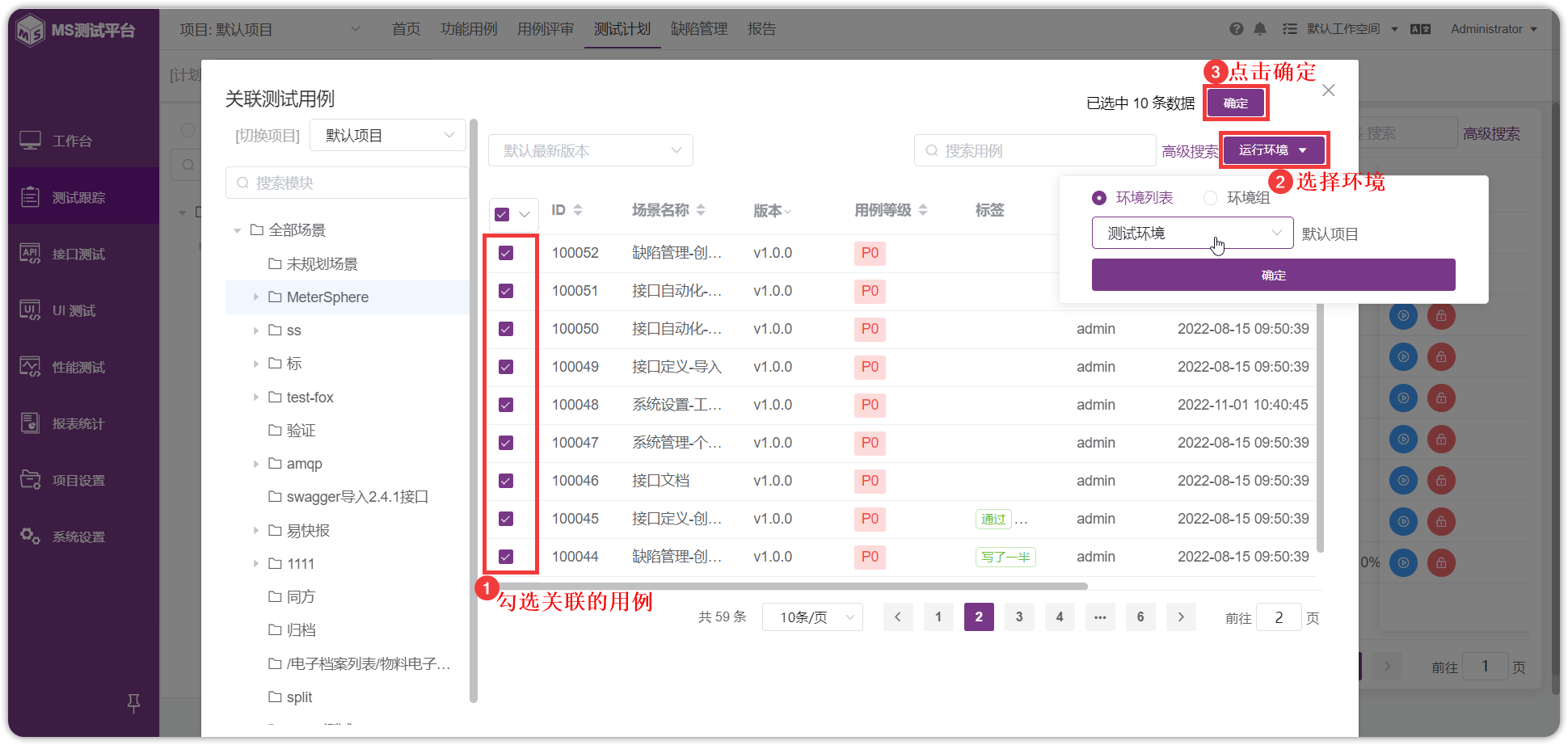1568x745 pixels.
Task: Change the 10条/页 page size dropdown
Action: coord(812,617)
